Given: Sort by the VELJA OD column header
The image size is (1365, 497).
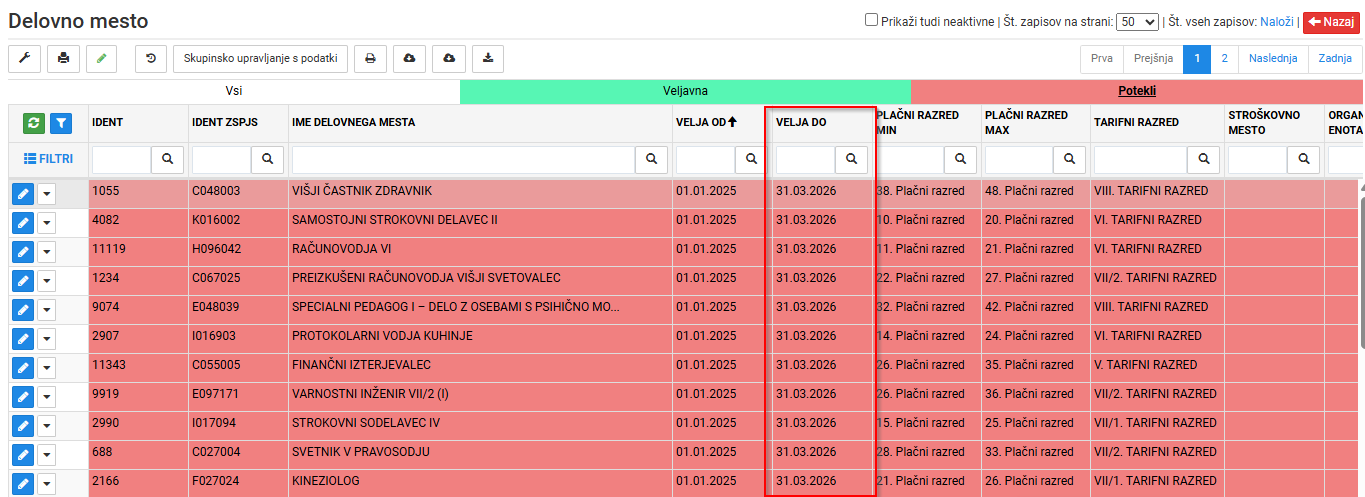Looking at the screenshot, I should click(x=706, y=122).
